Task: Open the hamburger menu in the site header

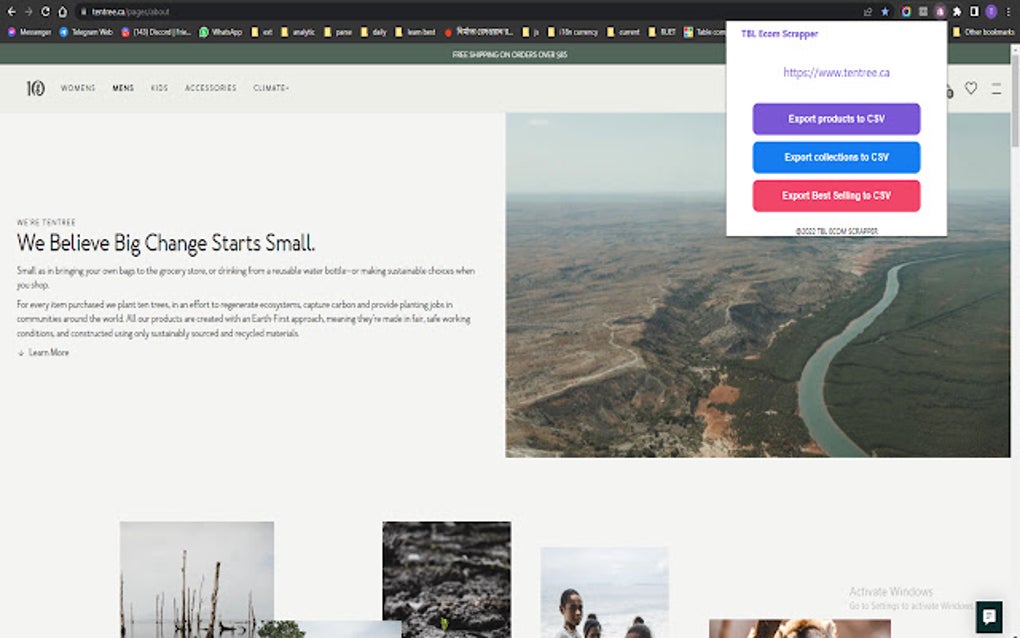Action: click(996, 89)
